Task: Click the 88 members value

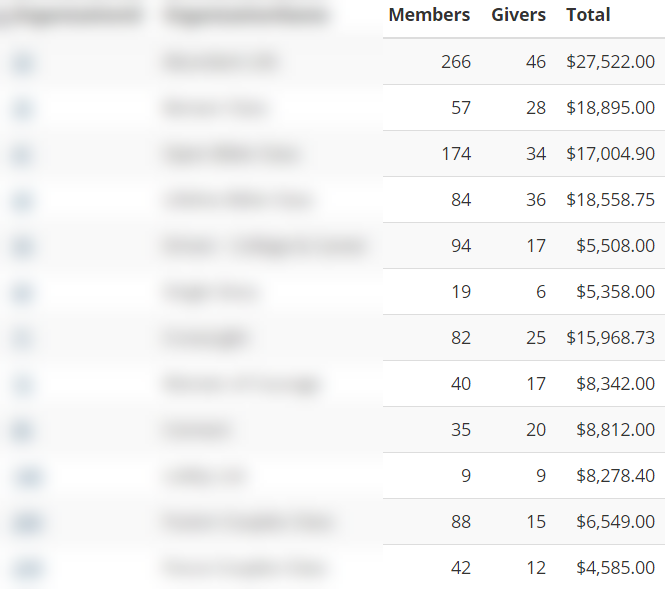Action: [461, 522]
